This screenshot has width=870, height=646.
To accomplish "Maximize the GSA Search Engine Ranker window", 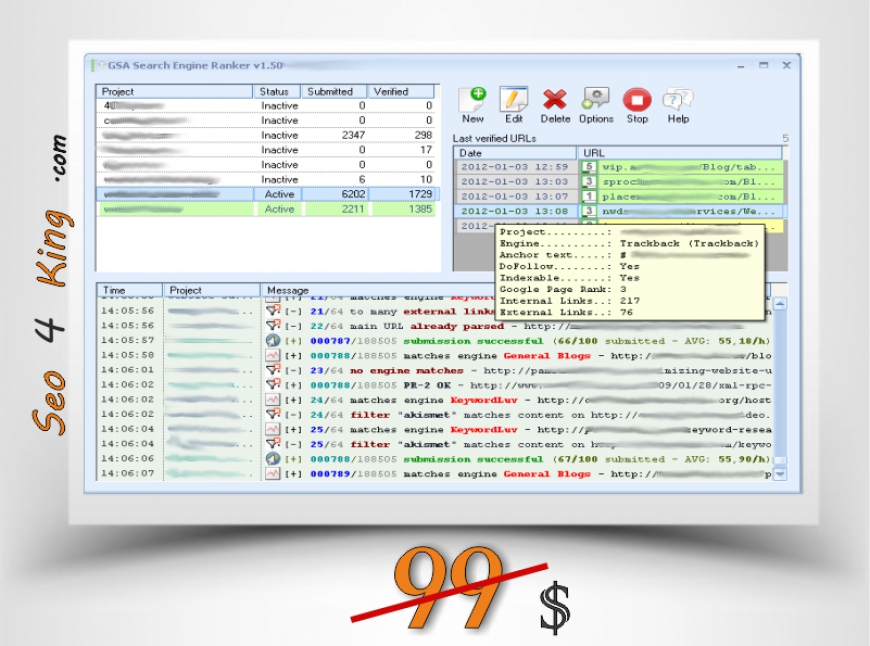I will click(x=763, y=65).
